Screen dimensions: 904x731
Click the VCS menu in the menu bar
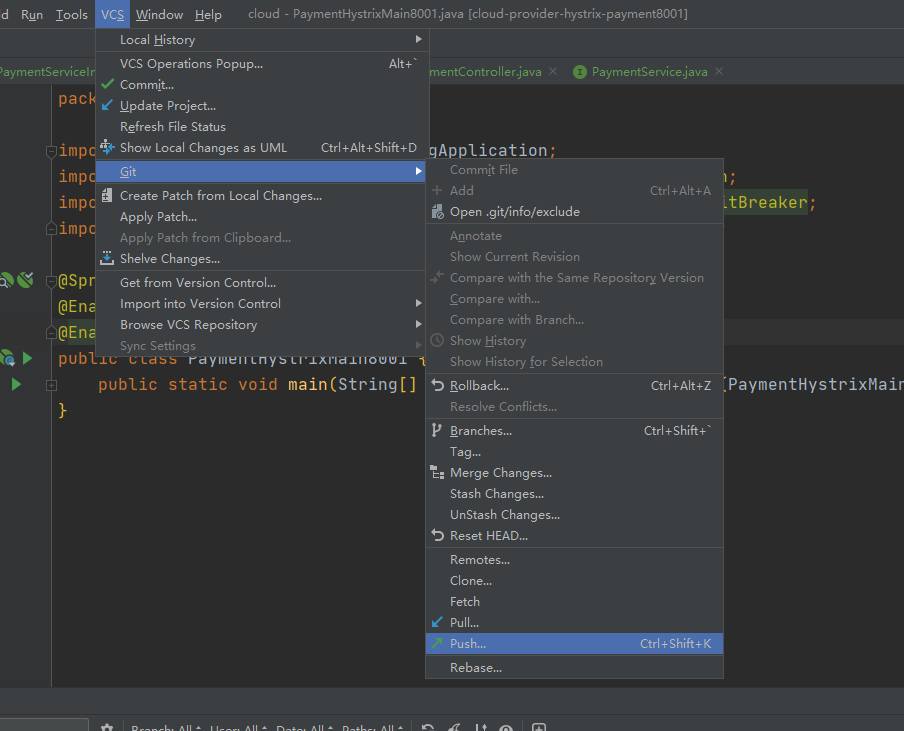pos(112,14)
